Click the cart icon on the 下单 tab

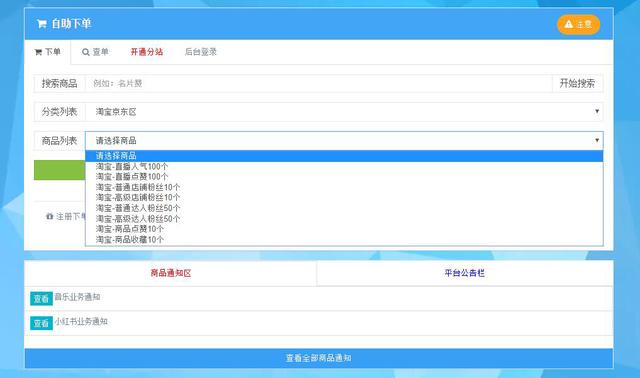pyautogui.click(x=38, y=52)
